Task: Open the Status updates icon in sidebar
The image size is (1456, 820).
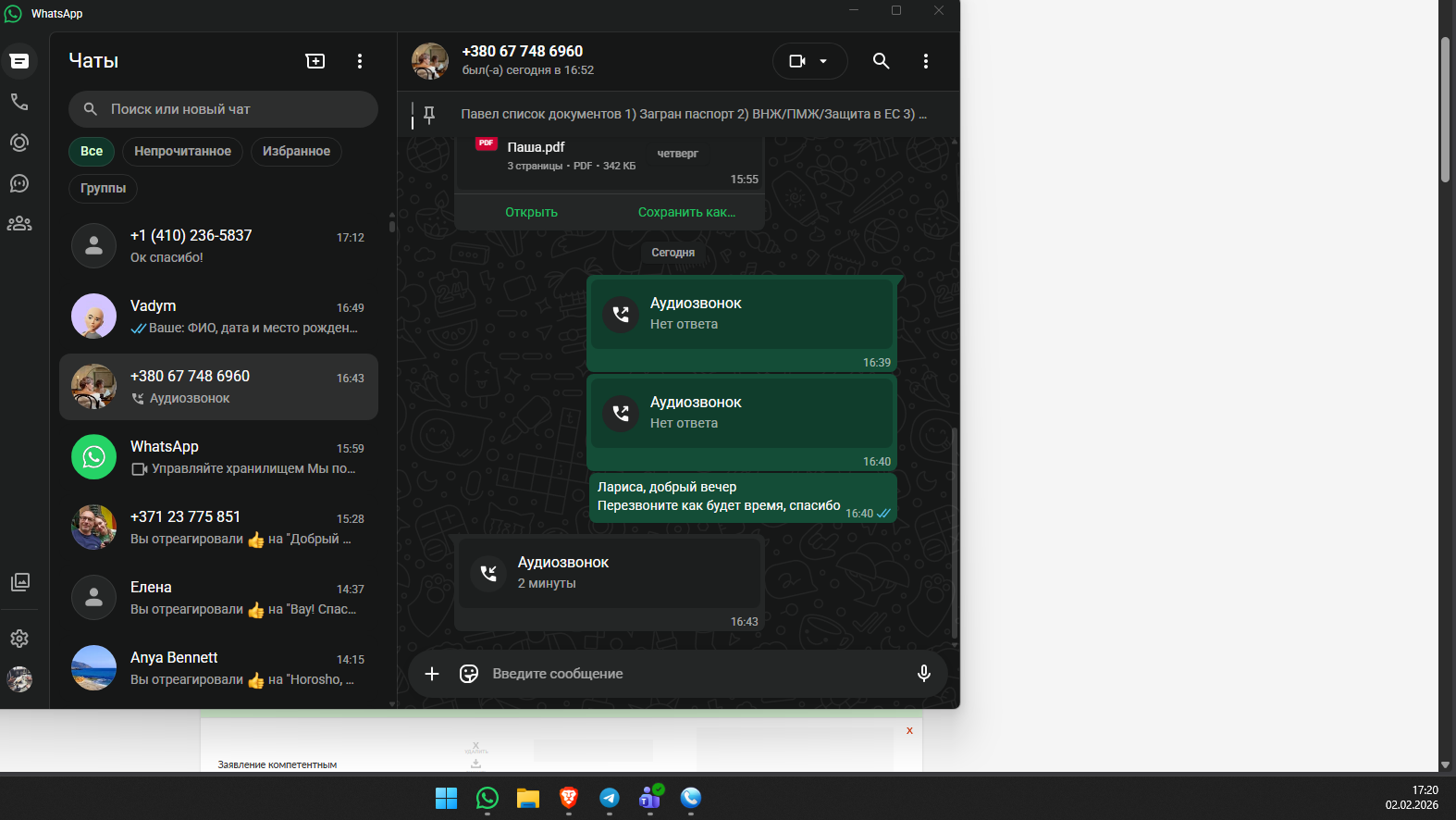Action: coord(19,143)
